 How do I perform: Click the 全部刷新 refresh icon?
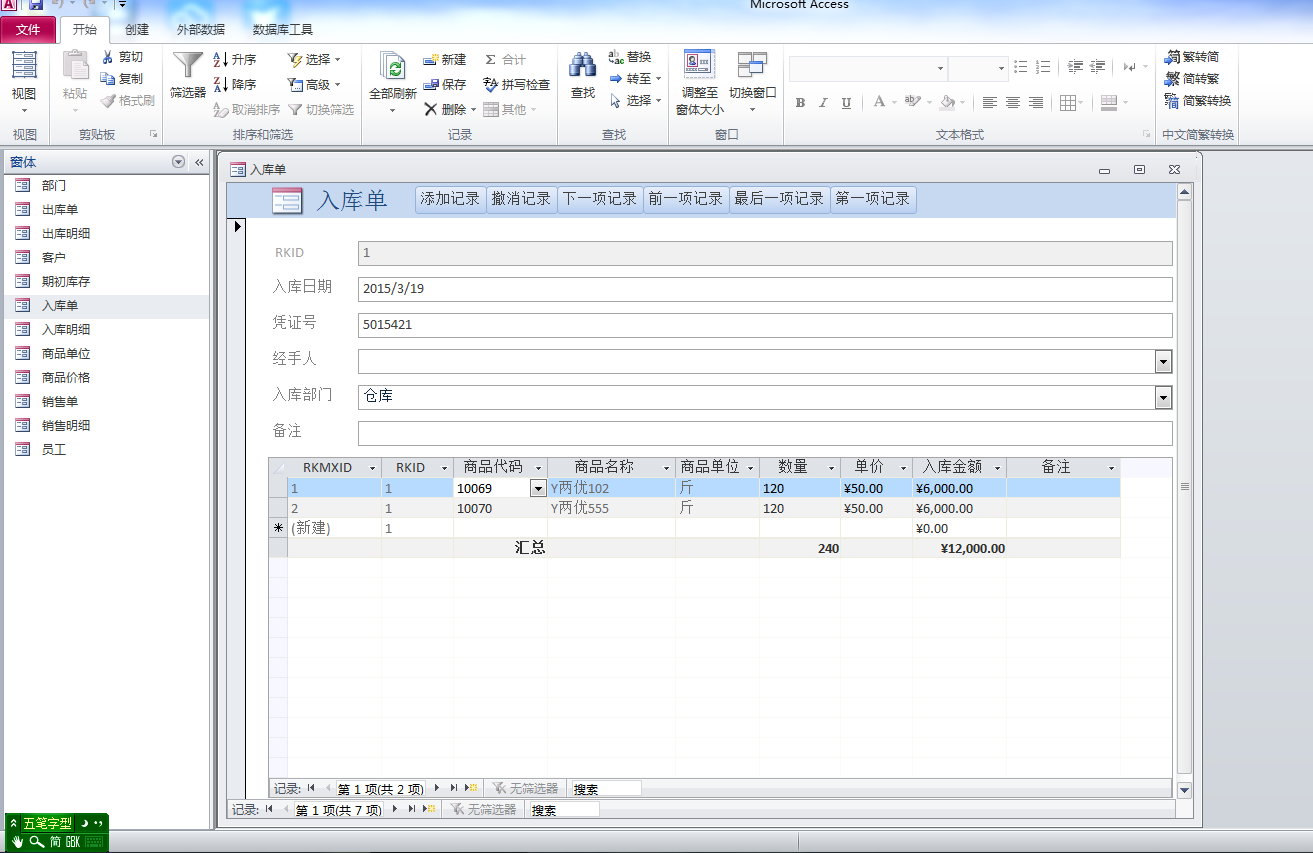click(392, 67)
